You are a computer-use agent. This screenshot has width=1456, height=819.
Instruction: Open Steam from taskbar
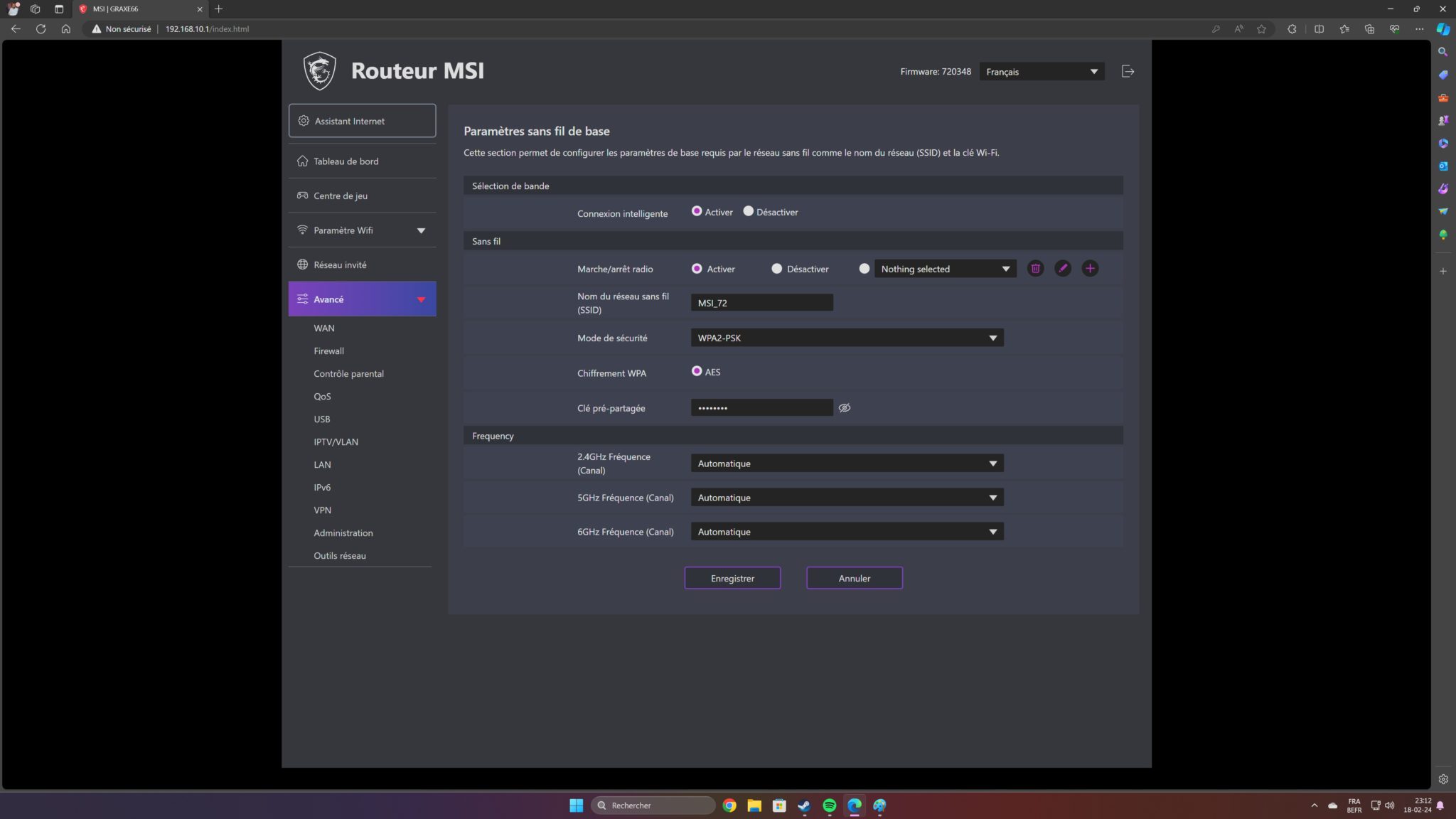[804, 805]
